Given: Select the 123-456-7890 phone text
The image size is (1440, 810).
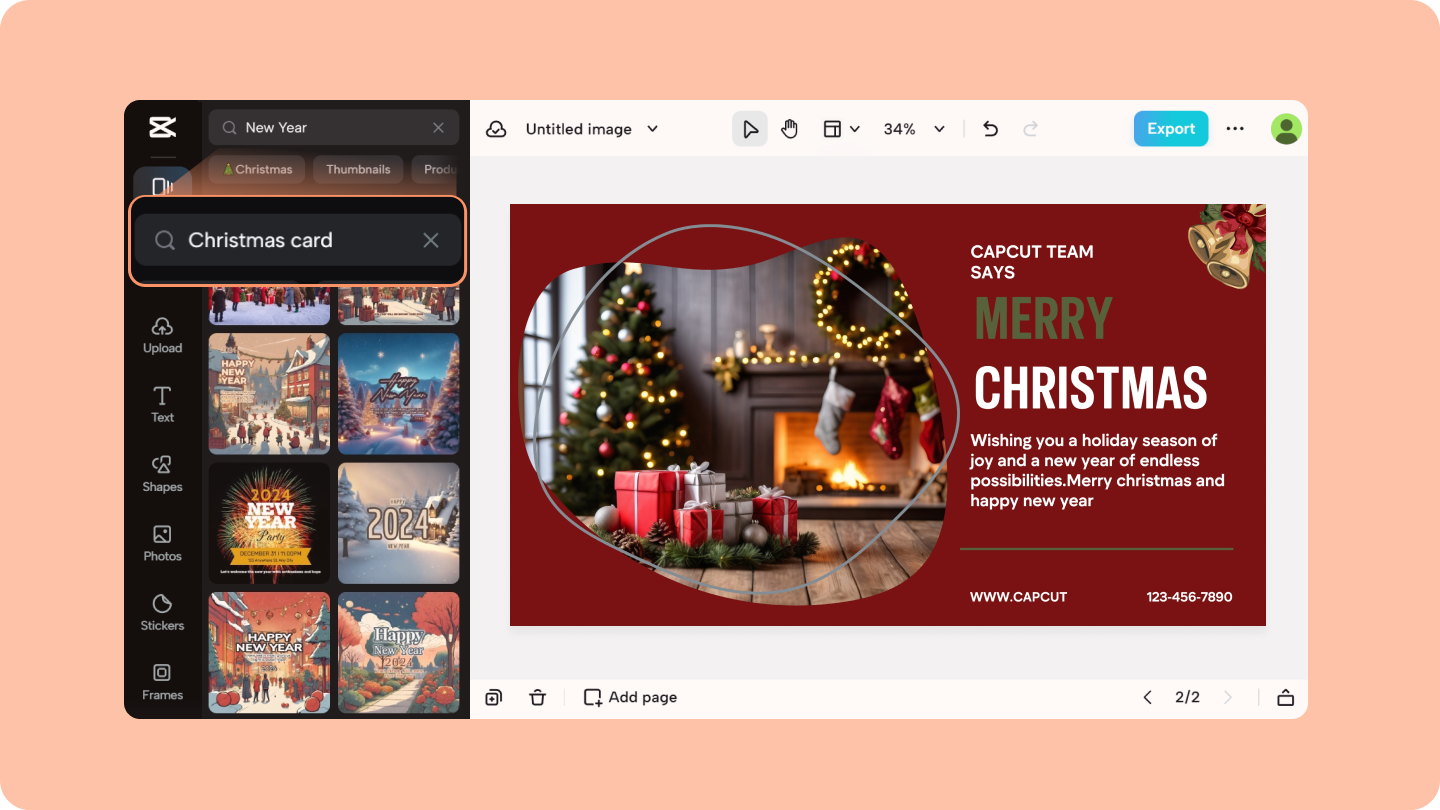Looking at the screenshot, I should click(x=1189, y=597).
